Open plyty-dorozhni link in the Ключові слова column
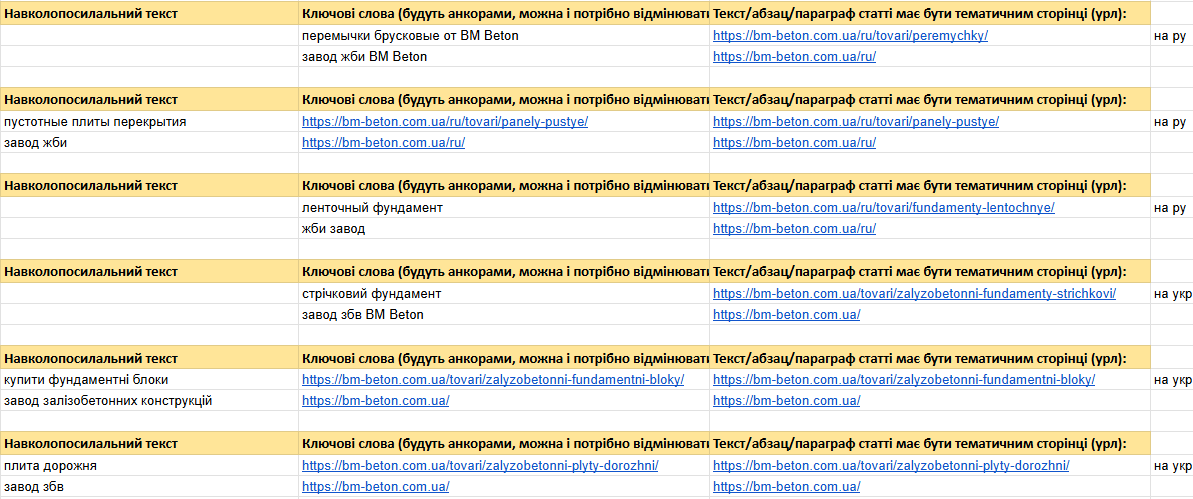Viewport: 1193px width, 499px height. 480,466
